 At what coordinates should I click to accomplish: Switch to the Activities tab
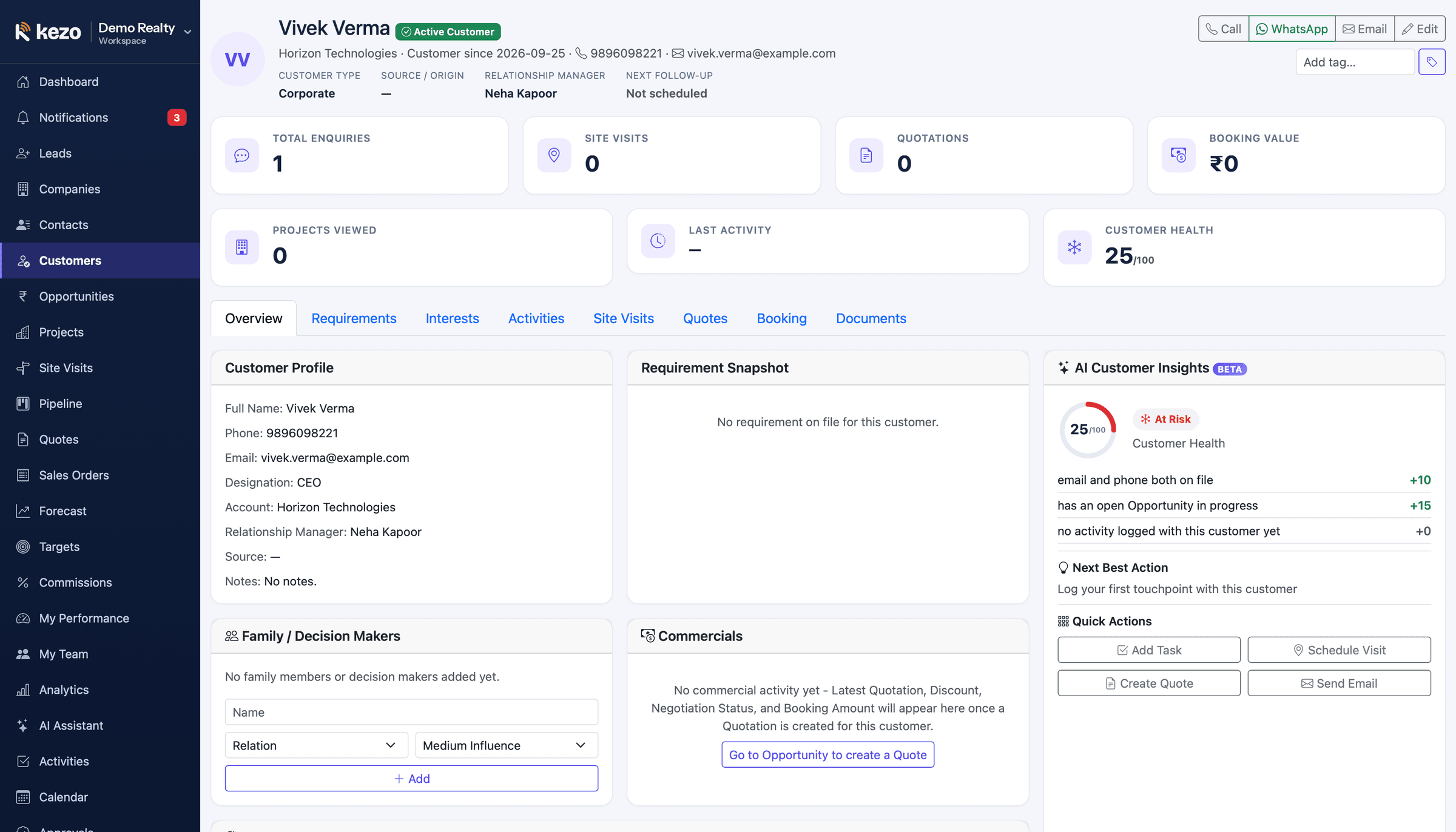536,318
